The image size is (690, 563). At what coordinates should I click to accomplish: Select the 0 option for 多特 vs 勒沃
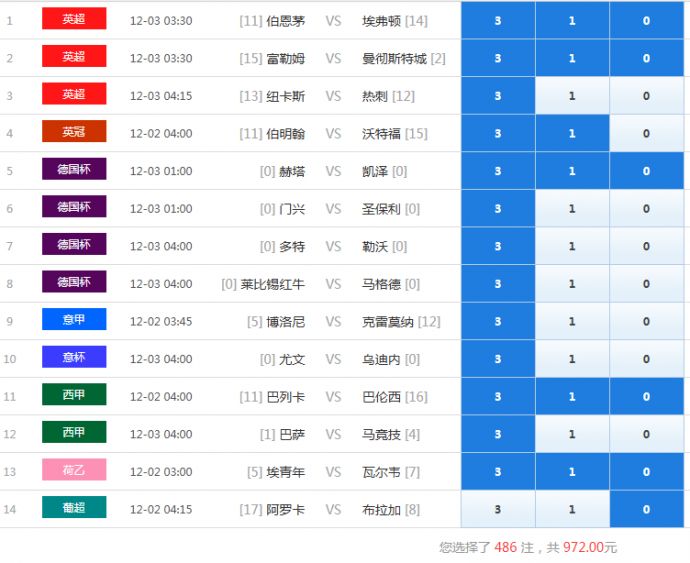tap(646, 246)
